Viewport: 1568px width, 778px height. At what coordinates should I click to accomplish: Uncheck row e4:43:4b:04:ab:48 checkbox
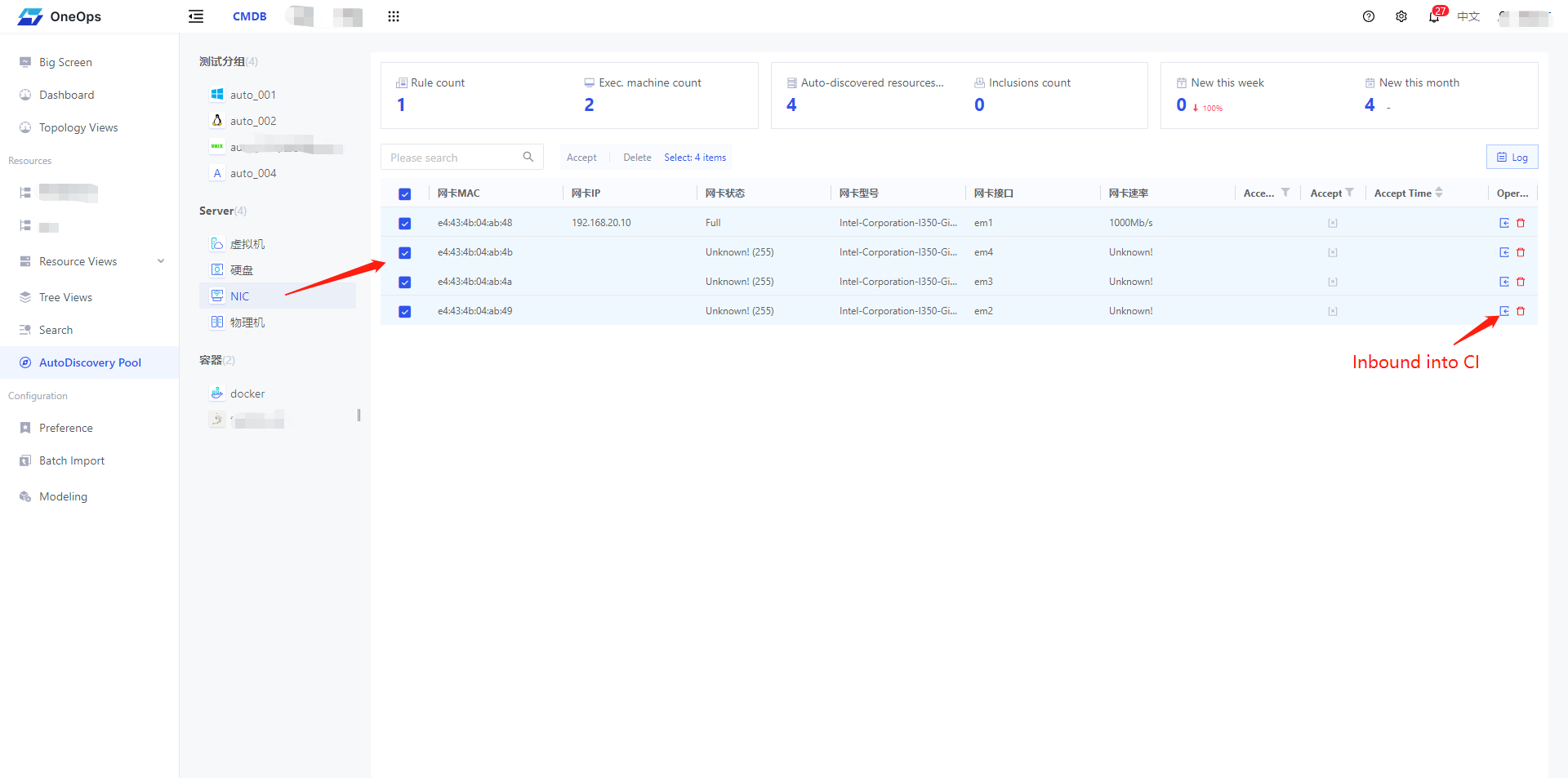(x=404, y=223)
